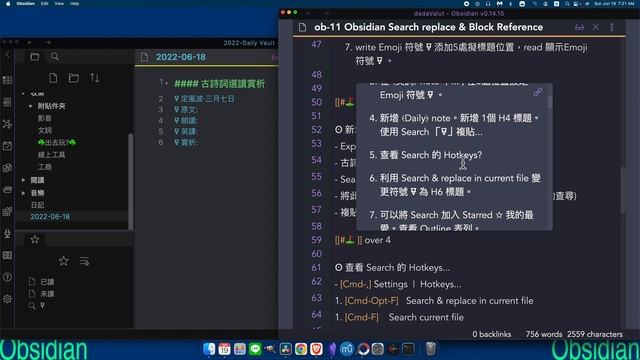Open starred note 未讀
The image size is (640, 360).
[47, 293]
